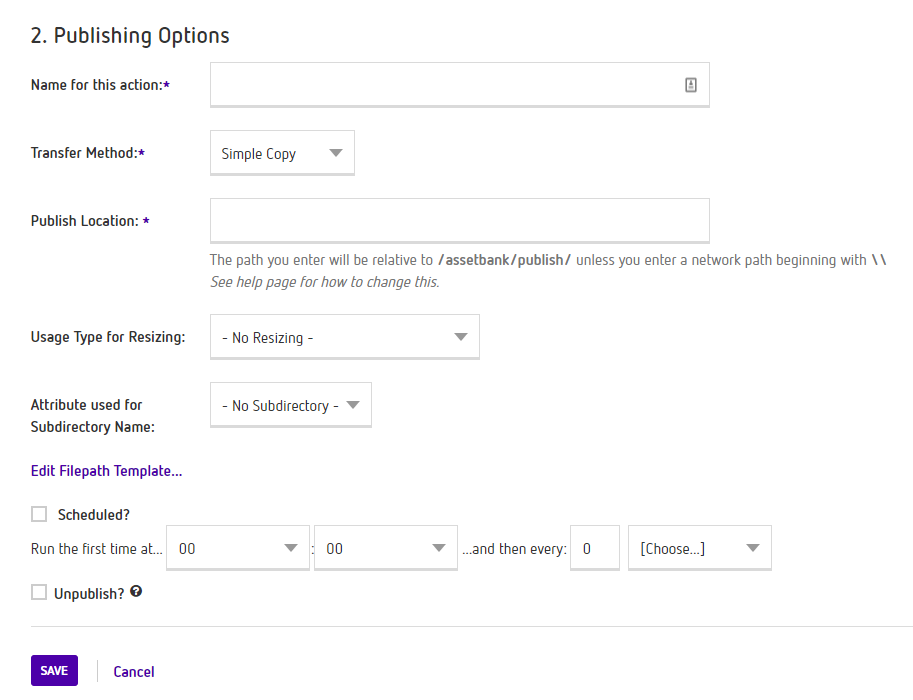The height and width of the screenshot is (700, 913).
Task: Click the Cancel link
Action: [134, 671]
